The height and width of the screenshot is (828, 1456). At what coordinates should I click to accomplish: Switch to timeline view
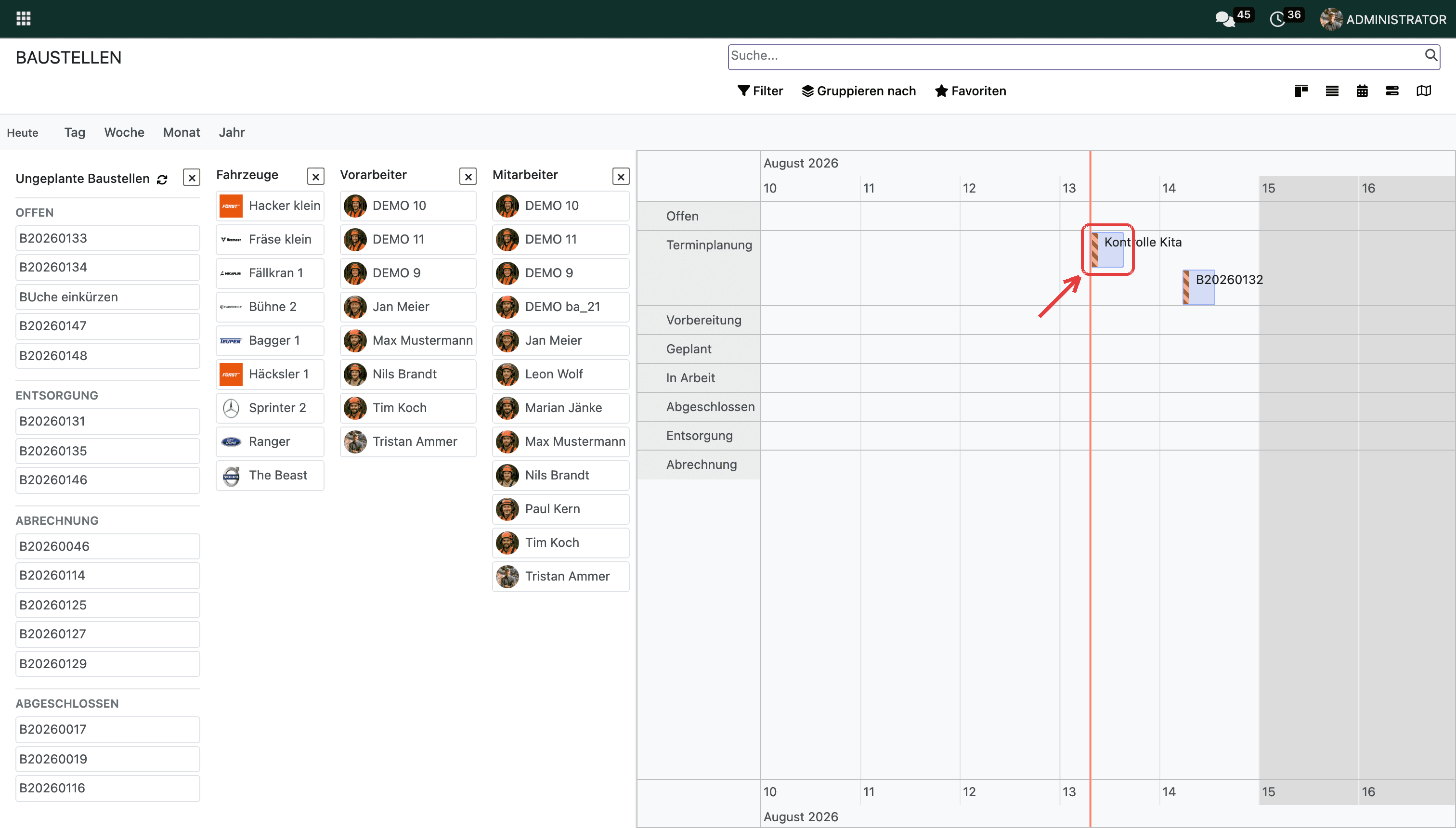coord(1392,91)
